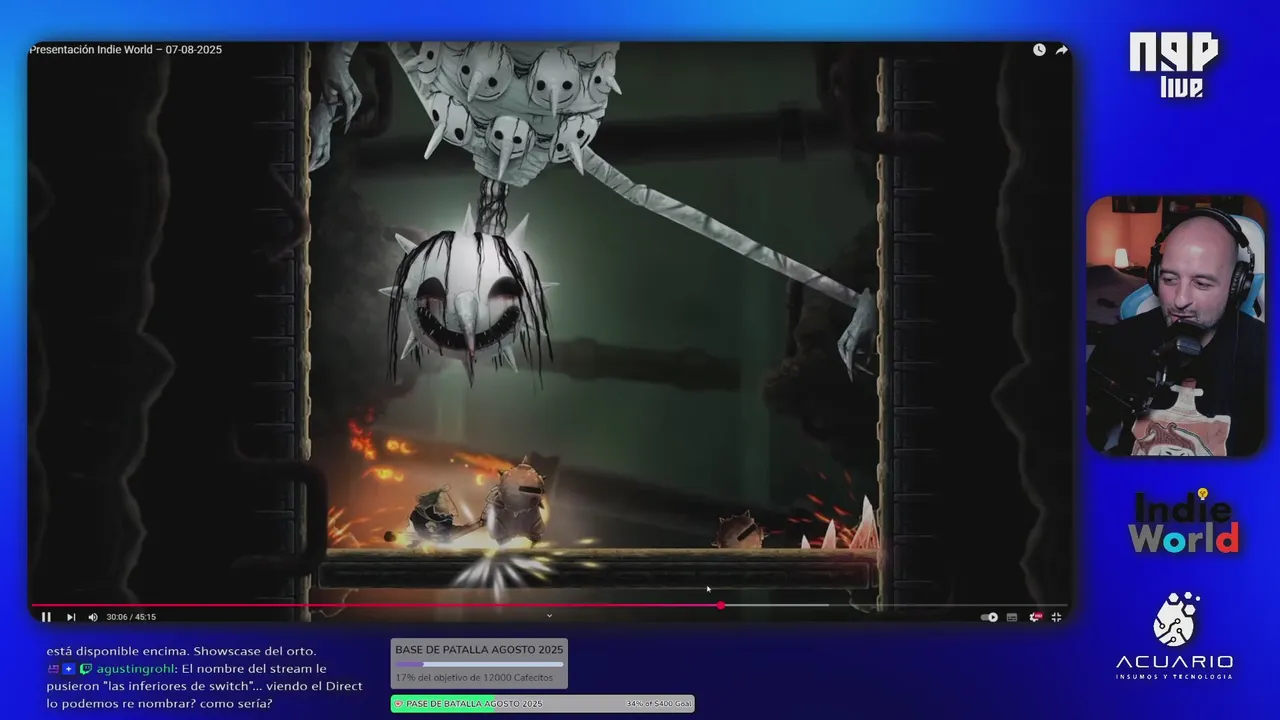Click the blue plus badge in chat
Image resolution: width=1280 pixels, height=720 pixels.
[x=68, y=669]
